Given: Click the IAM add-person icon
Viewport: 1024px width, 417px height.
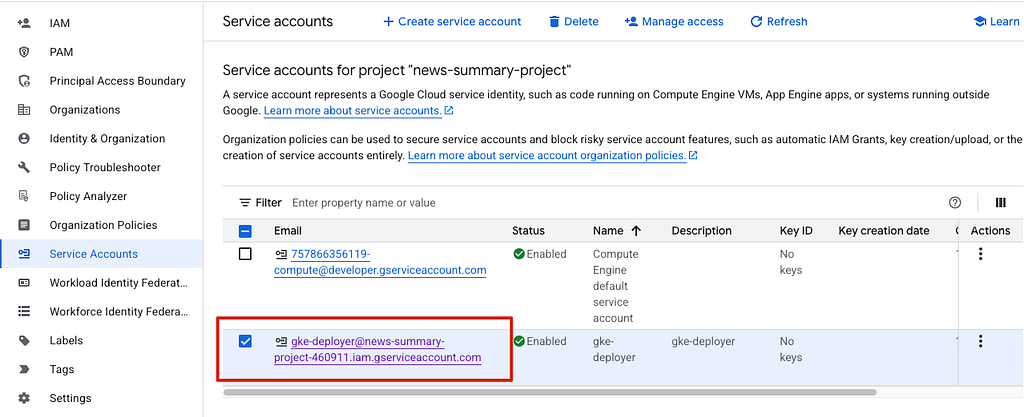Looking at the screenshot, I should [24, 23].
